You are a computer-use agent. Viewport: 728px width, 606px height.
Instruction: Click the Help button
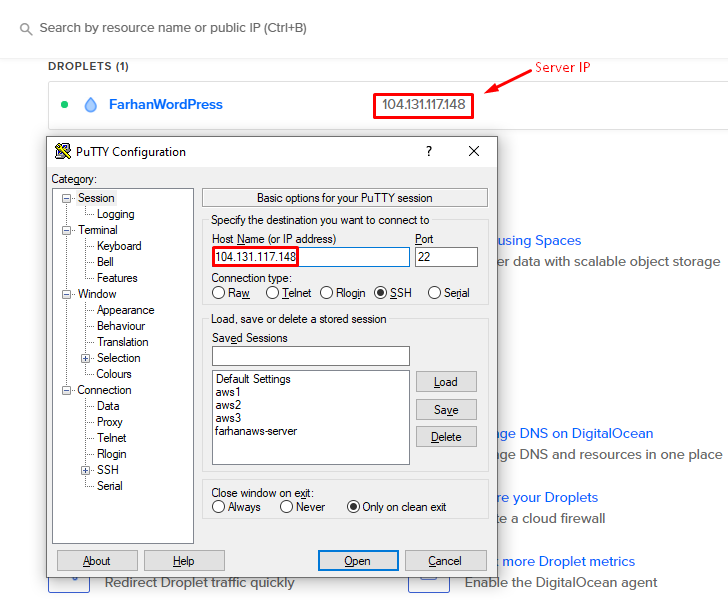(x=184, y=560)
